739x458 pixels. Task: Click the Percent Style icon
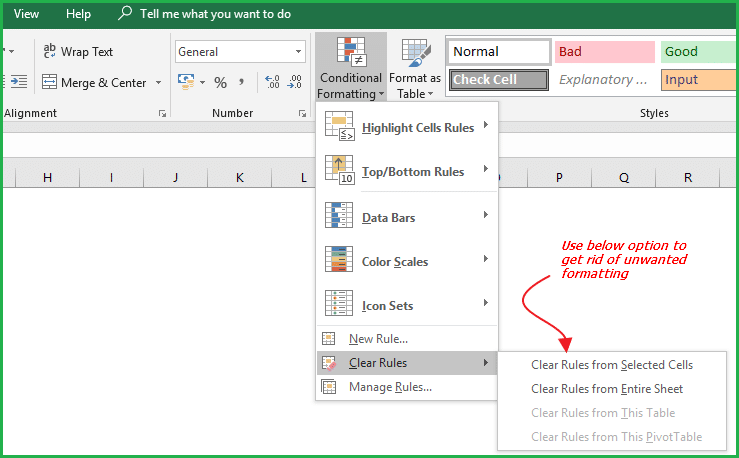[220, 83]
